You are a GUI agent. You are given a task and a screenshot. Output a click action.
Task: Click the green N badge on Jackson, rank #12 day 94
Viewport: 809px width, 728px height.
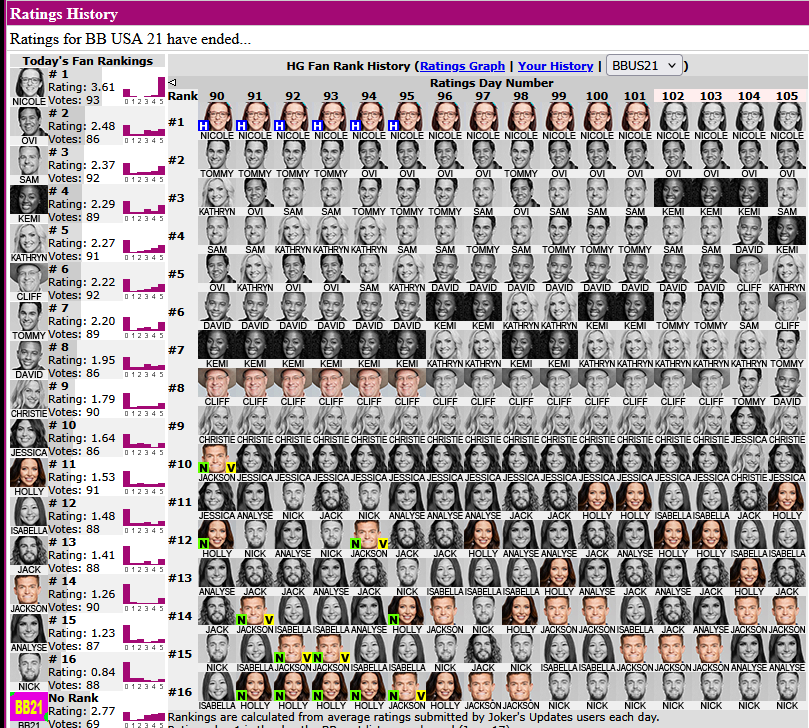point(355,543)
